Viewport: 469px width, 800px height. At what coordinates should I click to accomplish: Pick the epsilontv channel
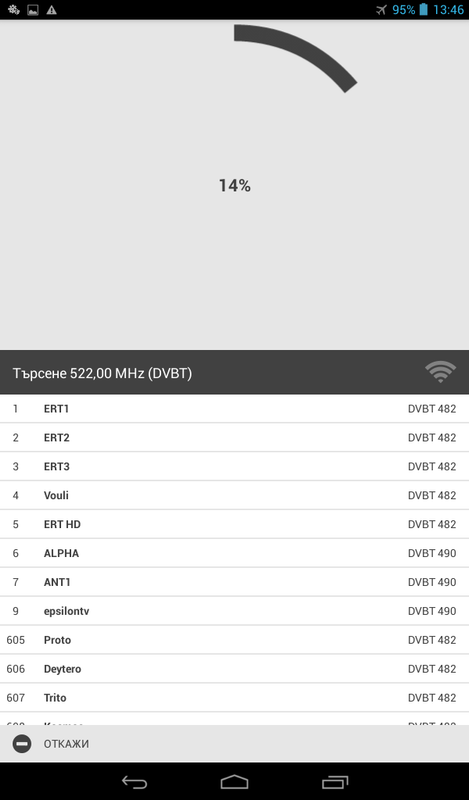pos(234,611)
